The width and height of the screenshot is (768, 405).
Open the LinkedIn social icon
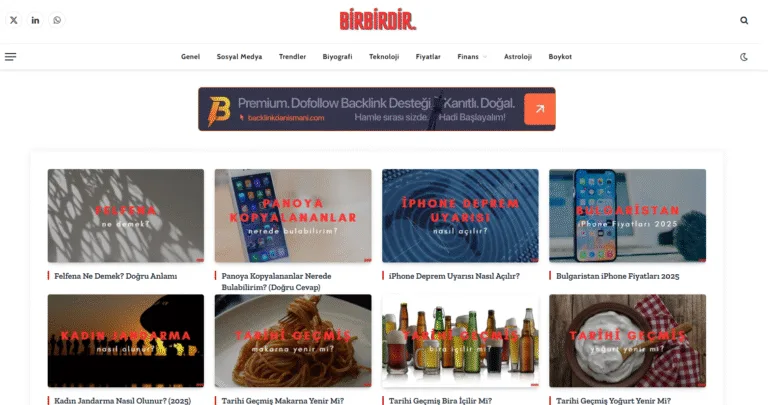[x=35, y=20]
